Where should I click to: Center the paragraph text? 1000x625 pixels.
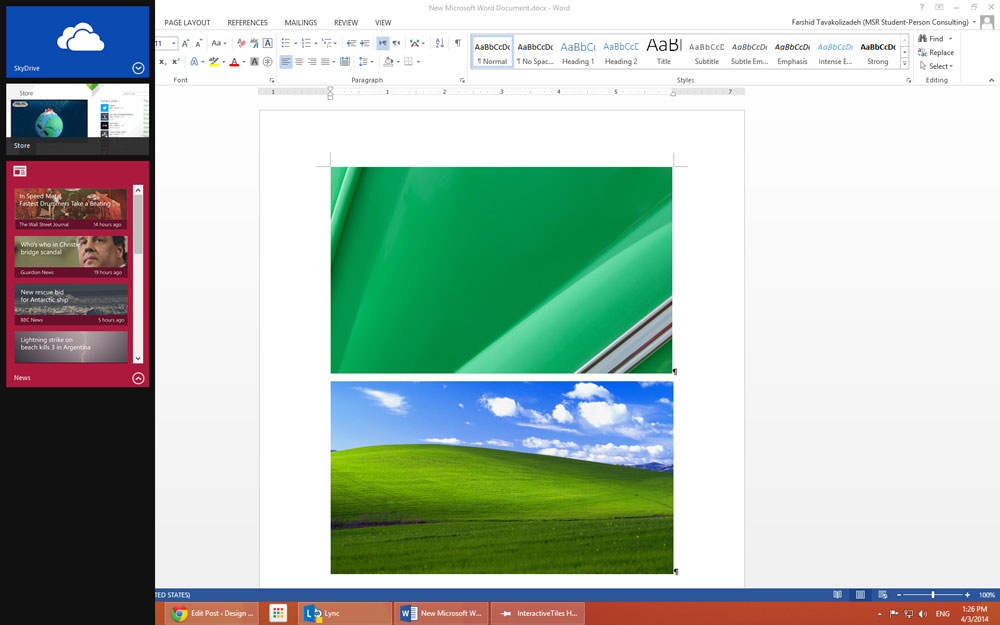pos(299,62)
